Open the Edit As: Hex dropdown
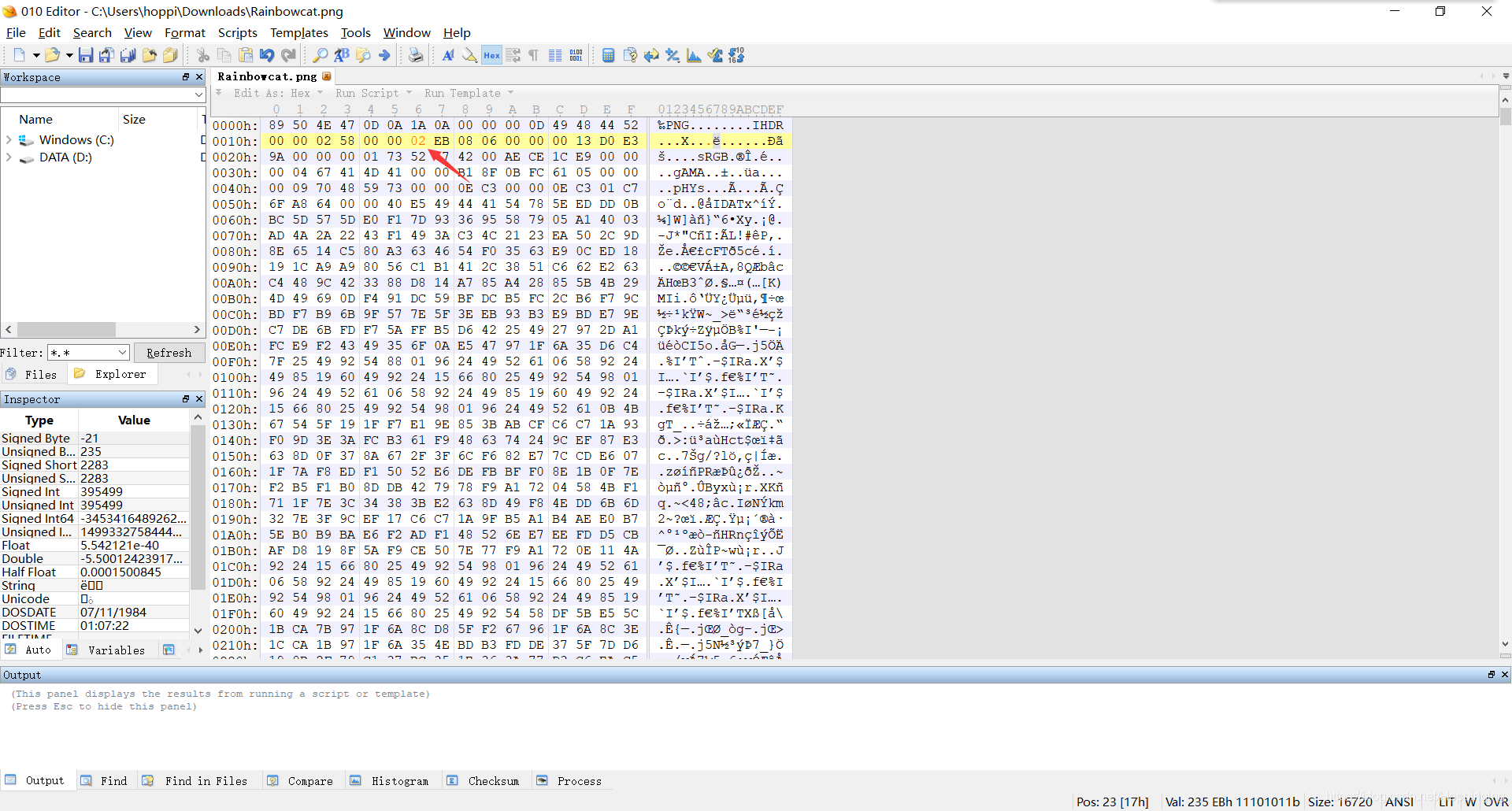Screen dimensions: 1512x811 278,93
